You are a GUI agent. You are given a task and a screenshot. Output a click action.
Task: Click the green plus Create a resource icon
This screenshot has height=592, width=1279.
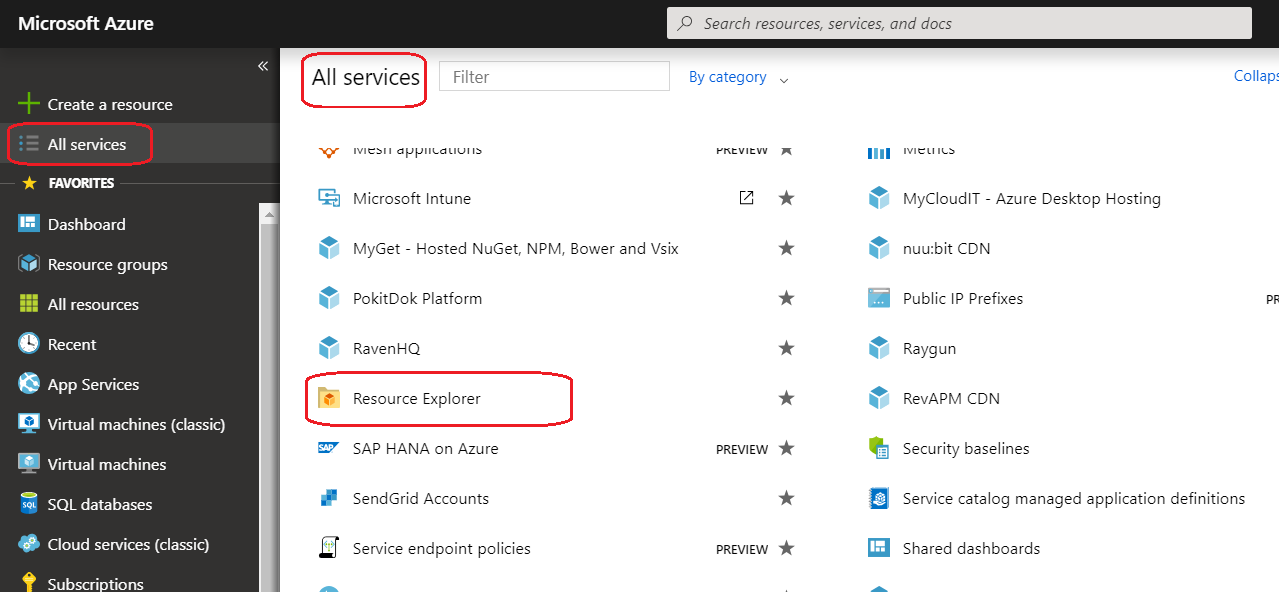(29, 104)
